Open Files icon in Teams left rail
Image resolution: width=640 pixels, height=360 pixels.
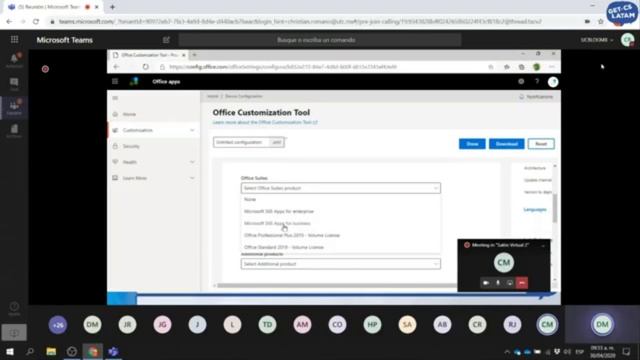point(14,131)
